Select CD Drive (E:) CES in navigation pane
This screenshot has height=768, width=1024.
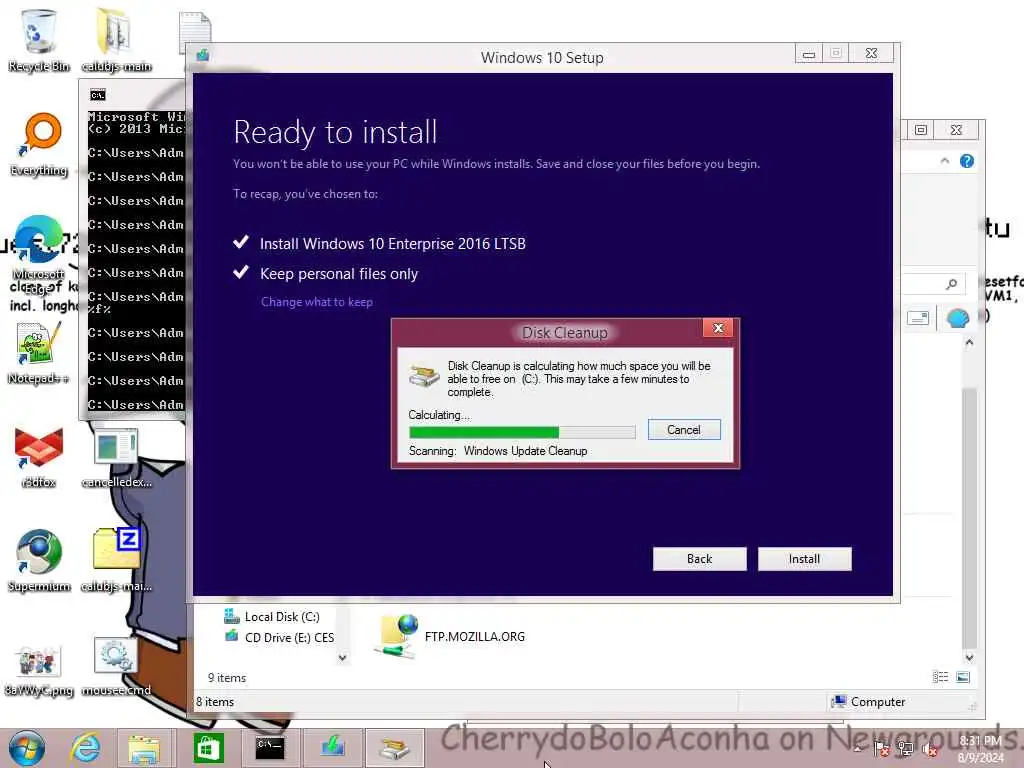click(x=280, y=637)
